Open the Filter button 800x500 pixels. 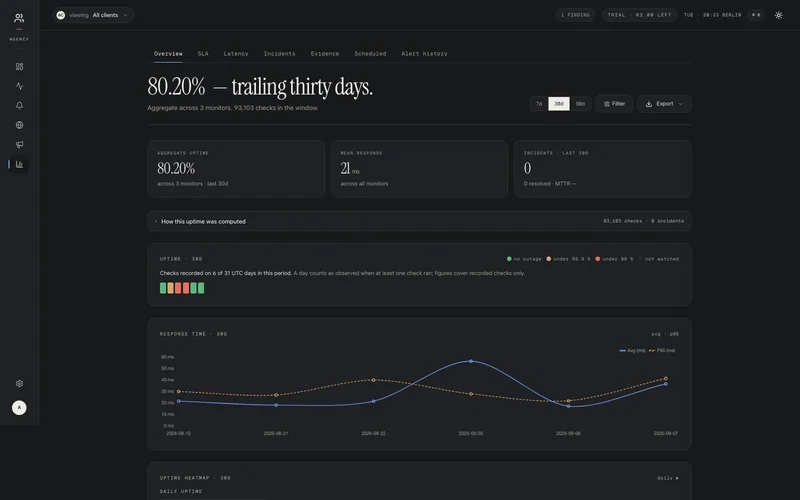point(614,104)
